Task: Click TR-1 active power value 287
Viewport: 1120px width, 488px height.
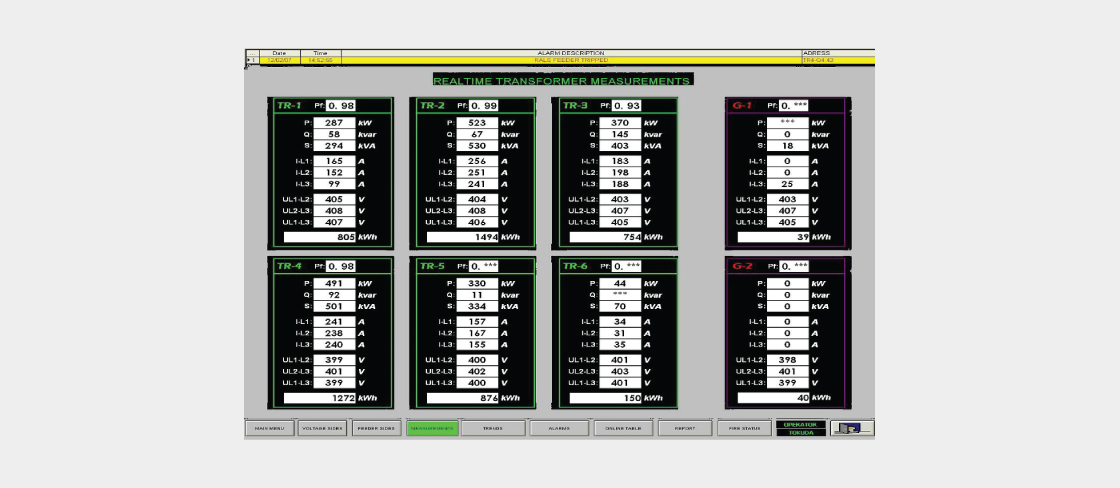Action: pyautogui.click(x=334, y=123)
